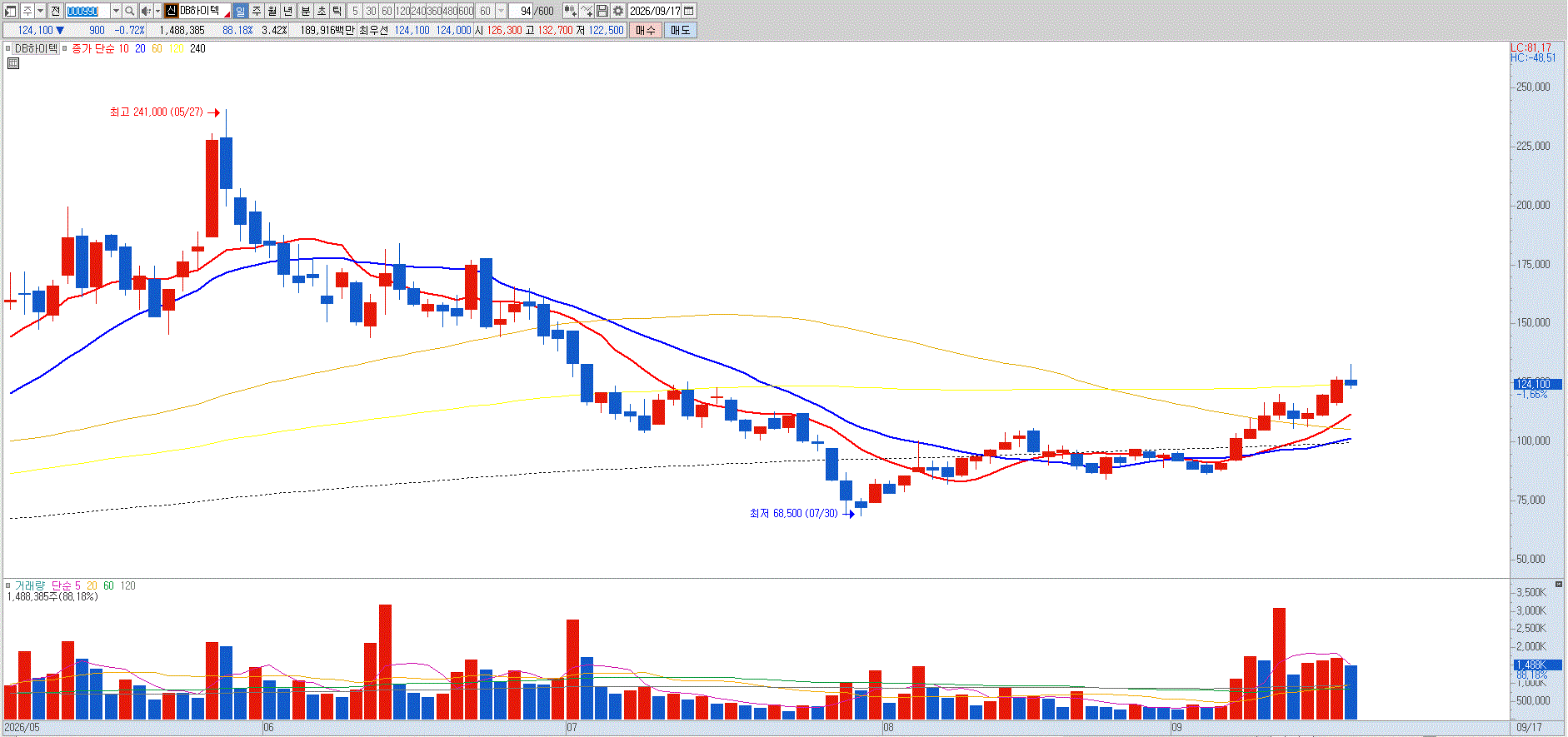Click the stock code input field 000990
The width and height of the screenshot is (1568, 737).
pos(87,11)
